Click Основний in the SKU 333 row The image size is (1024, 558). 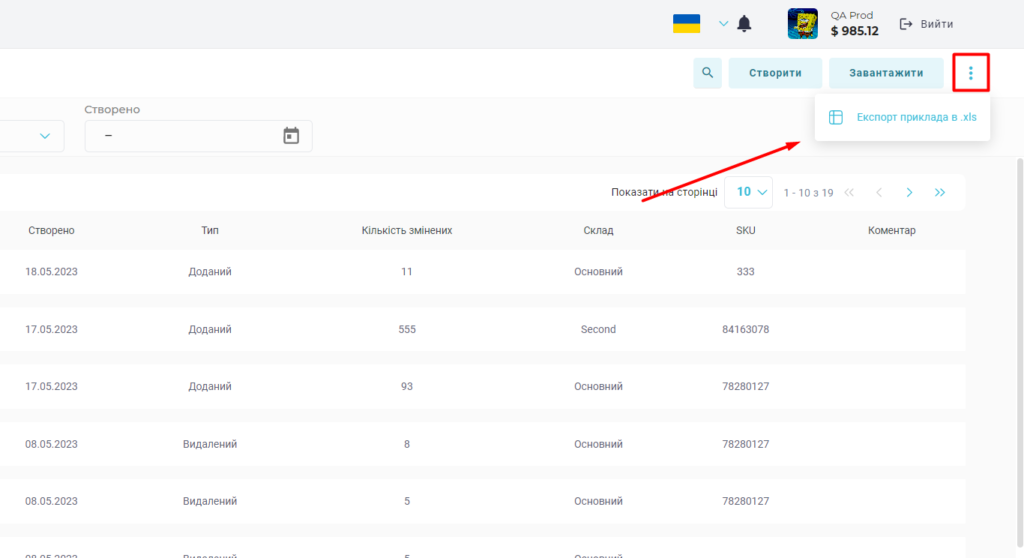(598, 272)
